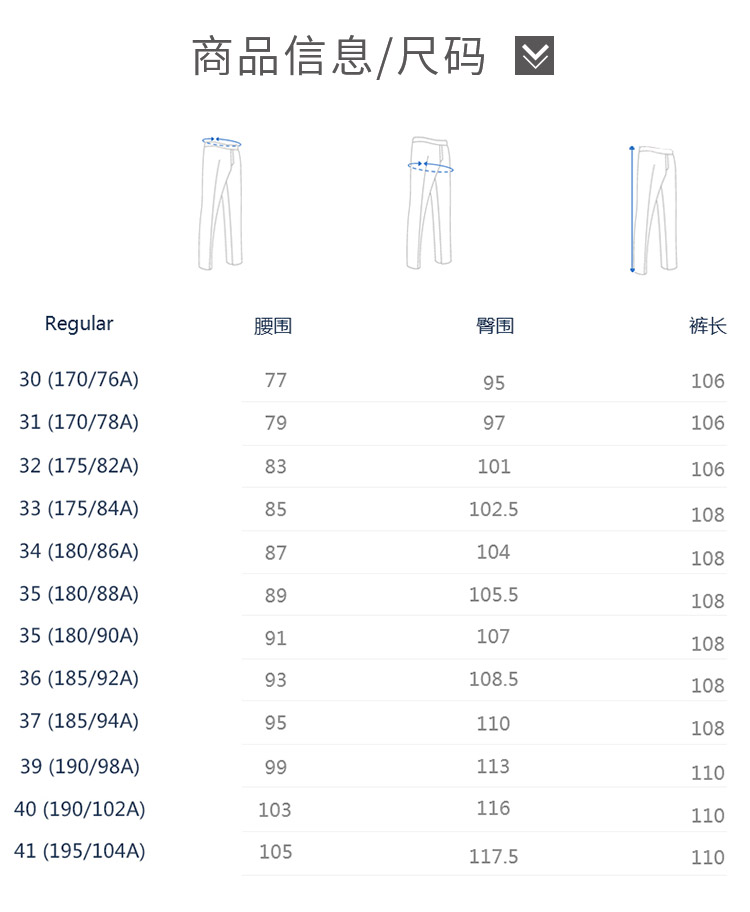The width and height of the screenshot is (750, 912).
Task: Click the double-chevron down icon beside title
Action: pyautogui.click(x=534, y=56)
